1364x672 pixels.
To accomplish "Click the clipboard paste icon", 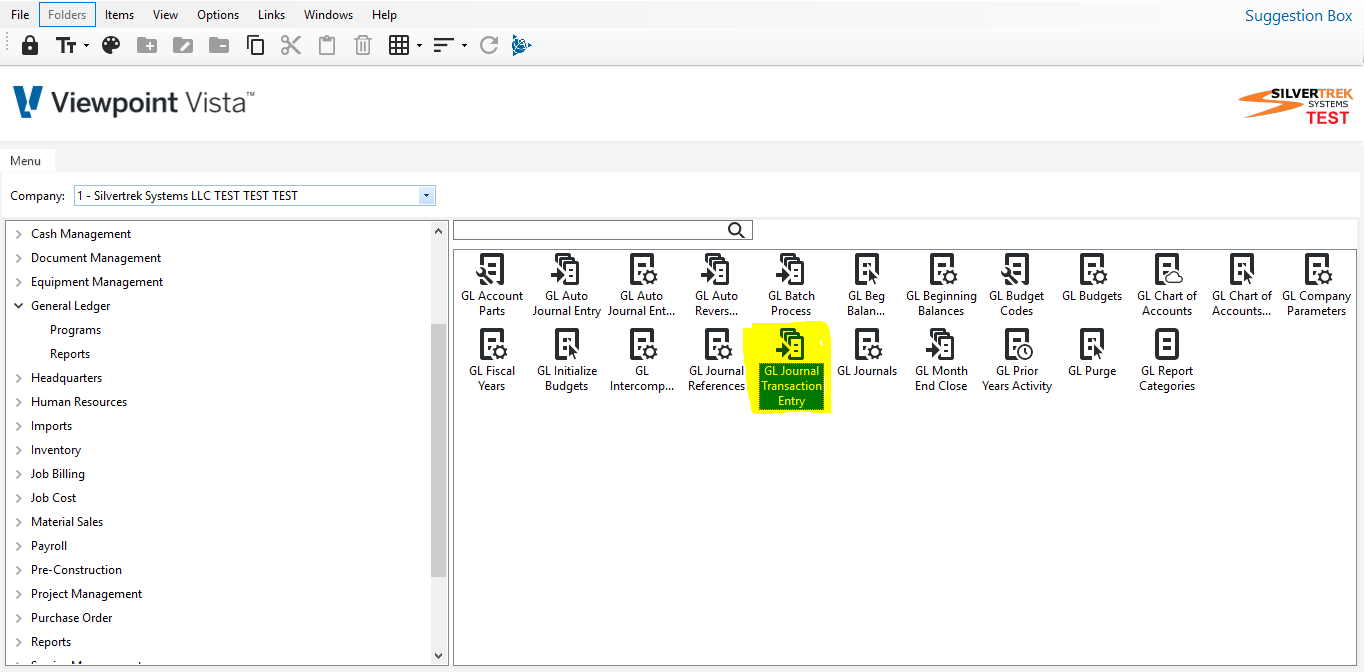I will [327, 45].
